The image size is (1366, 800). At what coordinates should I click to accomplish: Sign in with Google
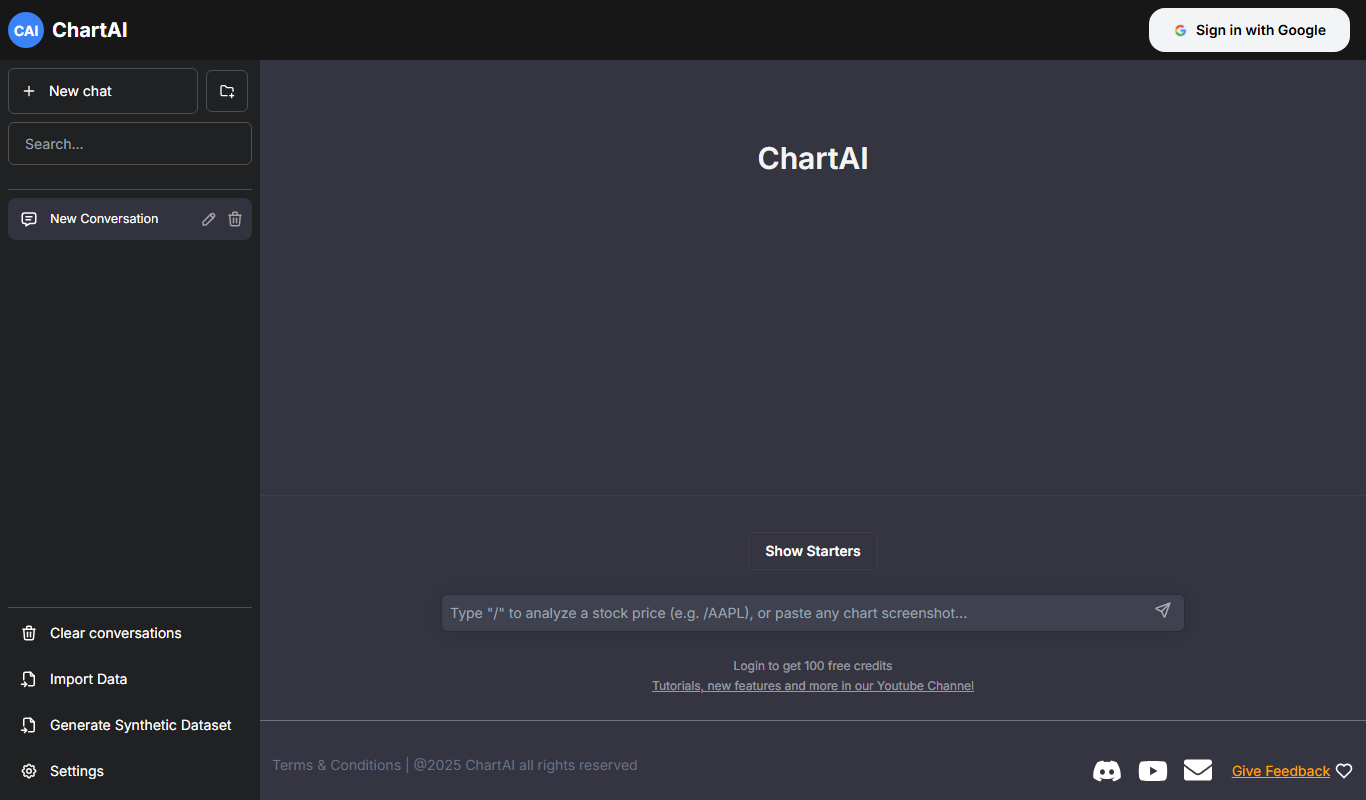click(1249, 30)
